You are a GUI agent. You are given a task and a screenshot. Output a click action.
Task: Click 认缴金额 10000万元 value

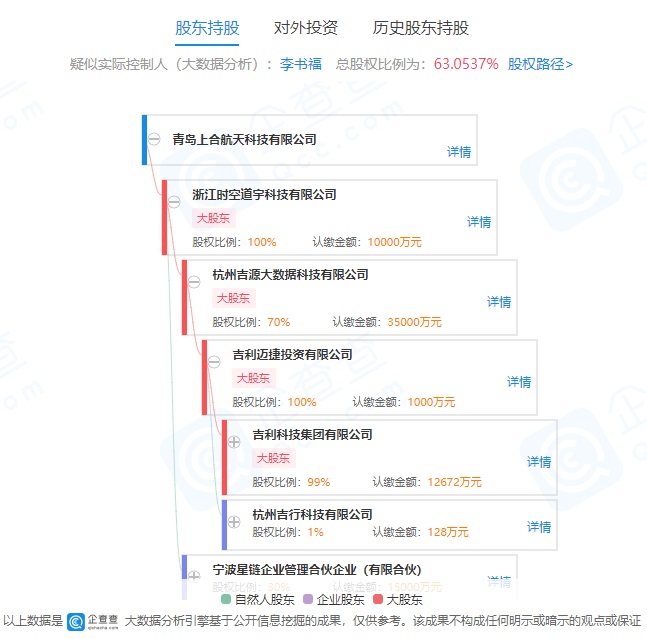(394, 242)
